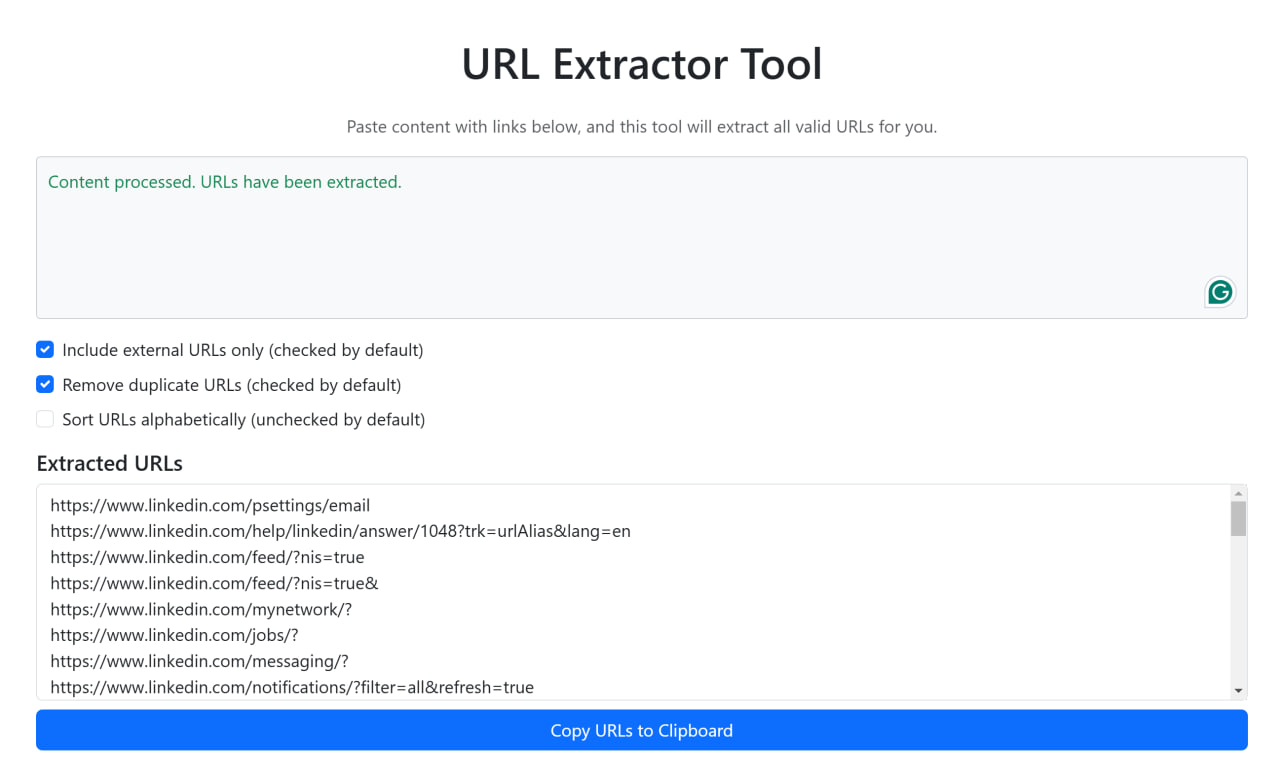Copy URLs to Clipboard button
This screenshot has width=1280, height=780.
pos(642,730)
